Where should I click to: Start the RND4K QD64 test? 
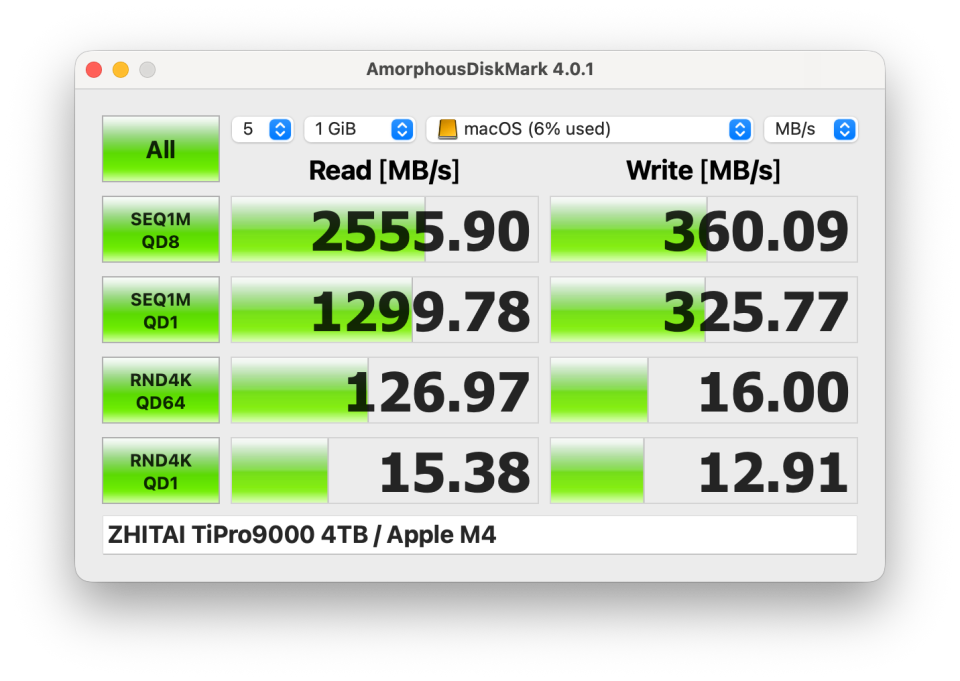point(160,391)
